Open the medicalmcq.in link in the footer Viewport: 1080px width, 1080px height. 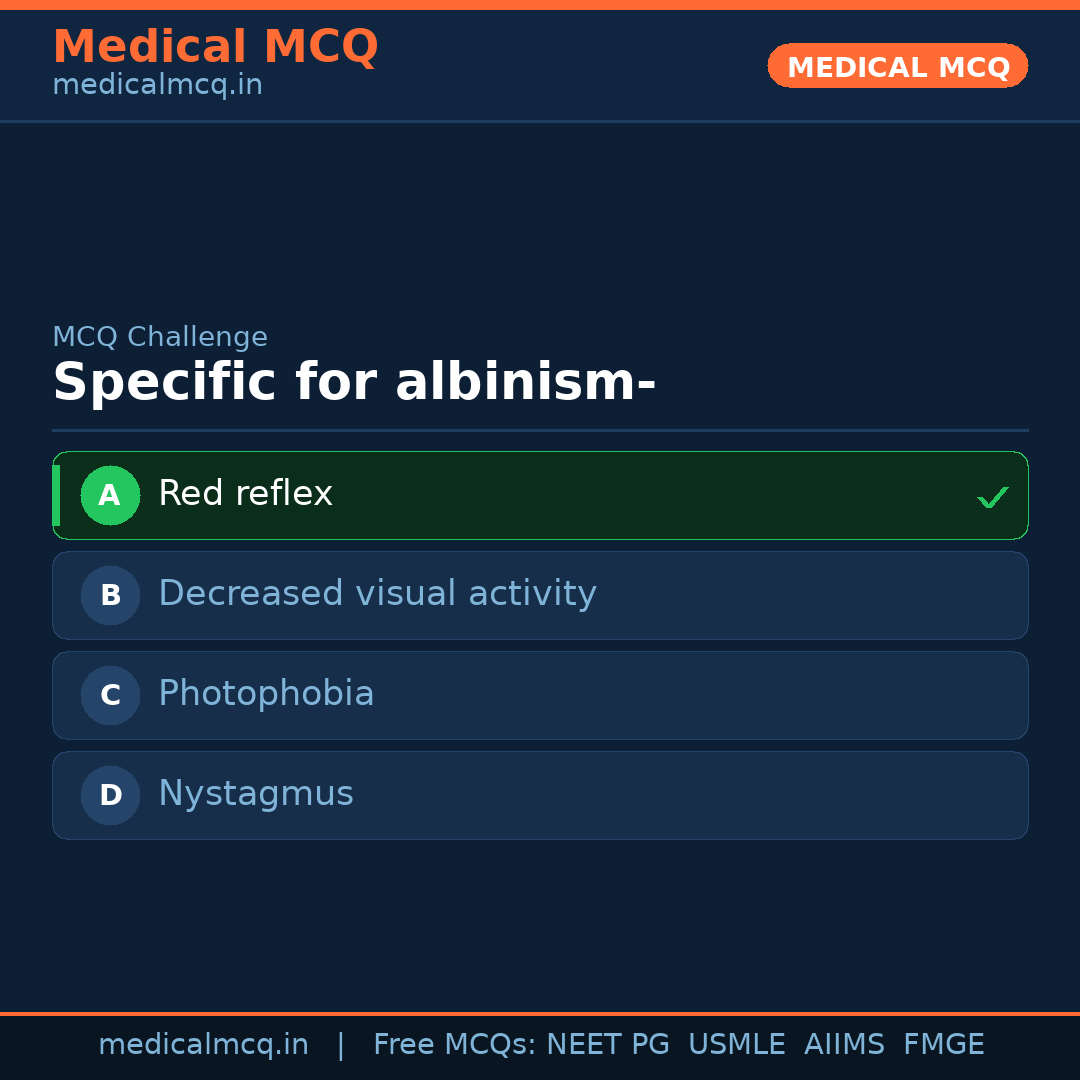pyautogui.click(x=203, y=1045)
